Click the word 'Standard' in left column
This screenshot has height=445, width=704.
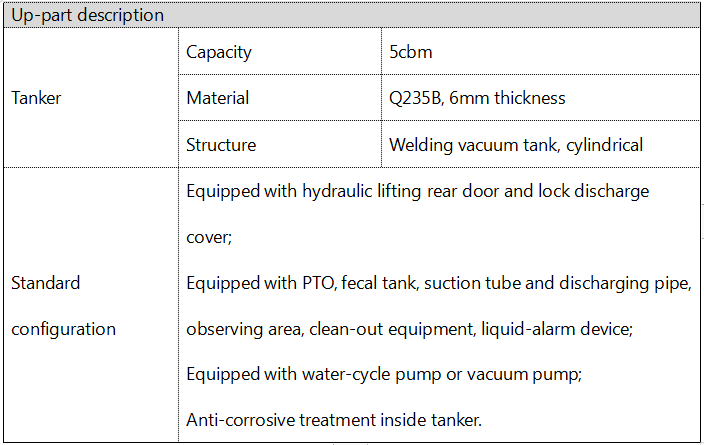point(45,283)
